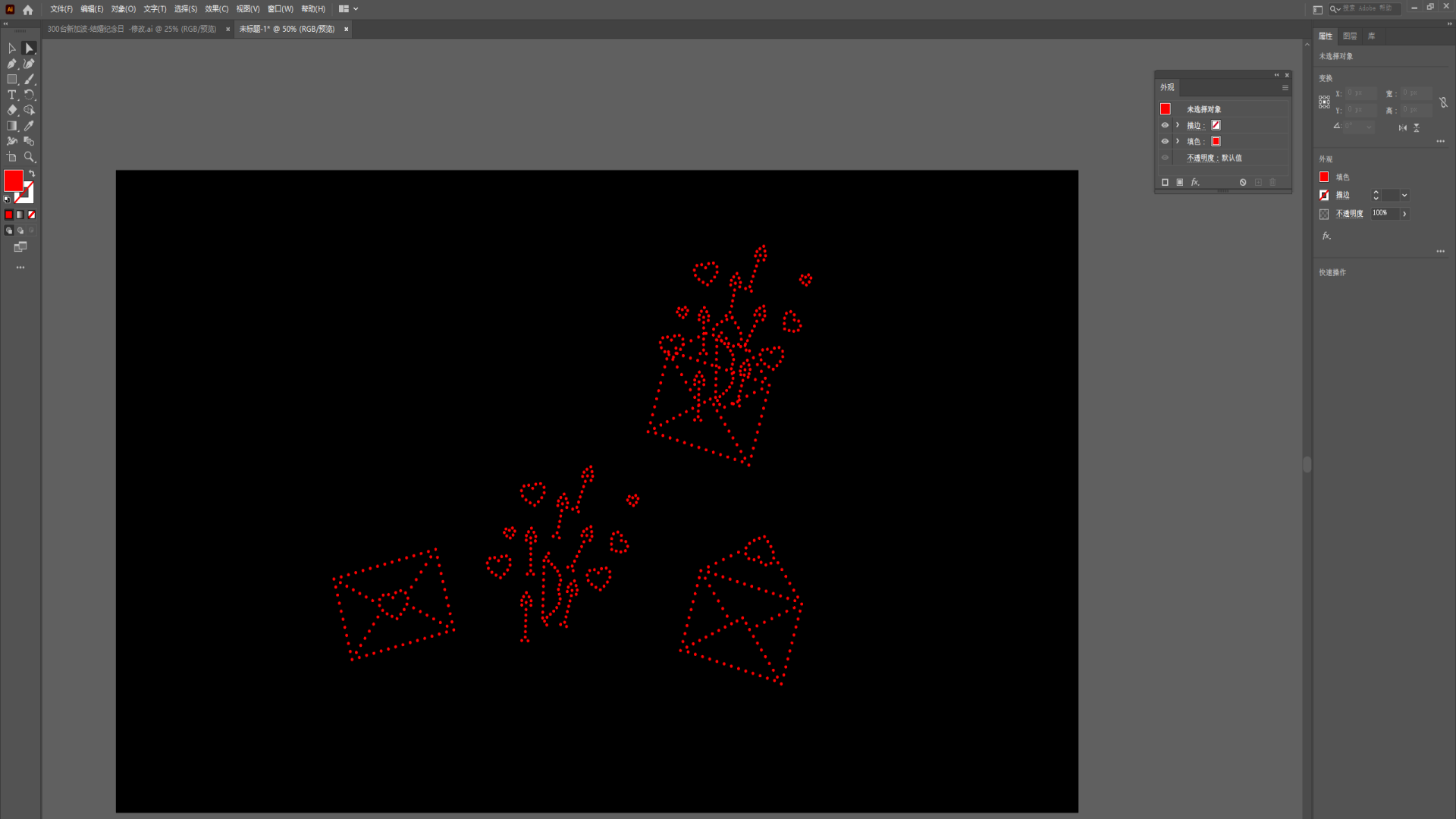The image size is (1456, 819).
Task: Expand the 描边 row in Appearance panel
Action: (1178, 125)
